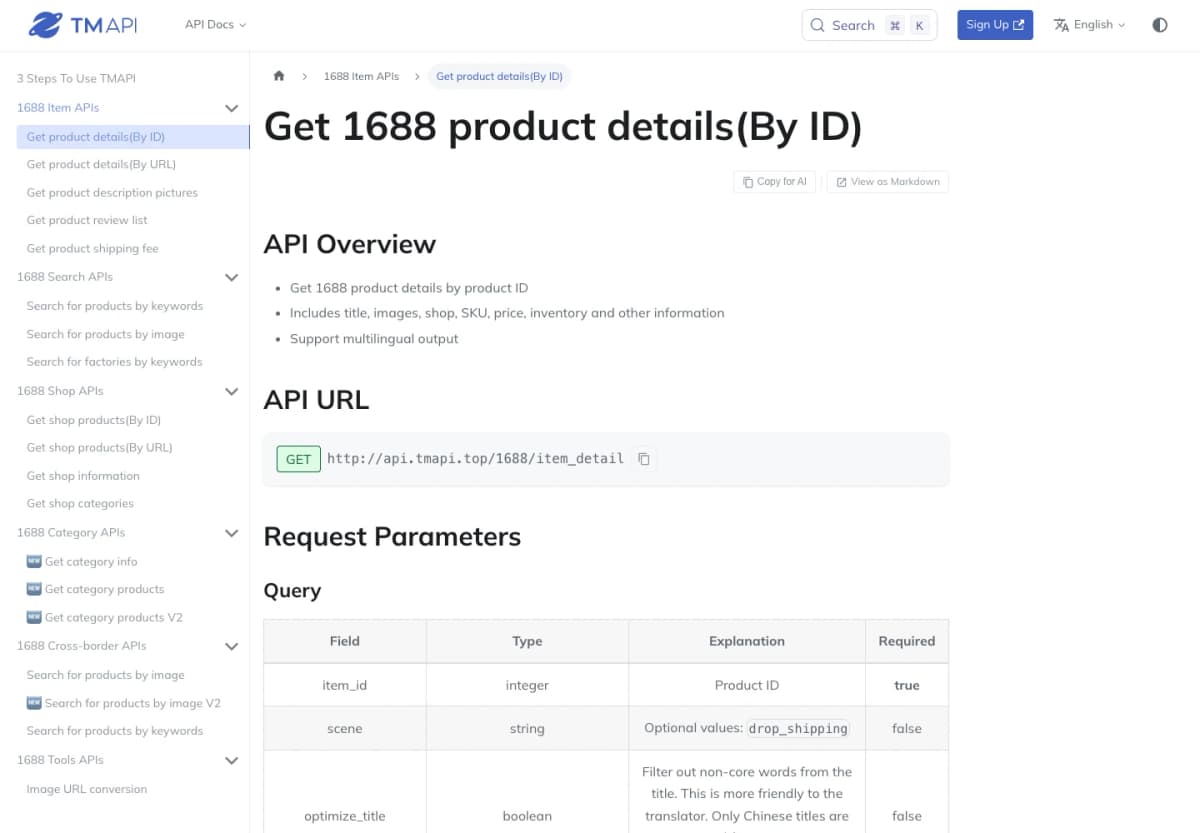1200x833 pixels.
Task: Open Get product description pictures page
Action: 112,192
